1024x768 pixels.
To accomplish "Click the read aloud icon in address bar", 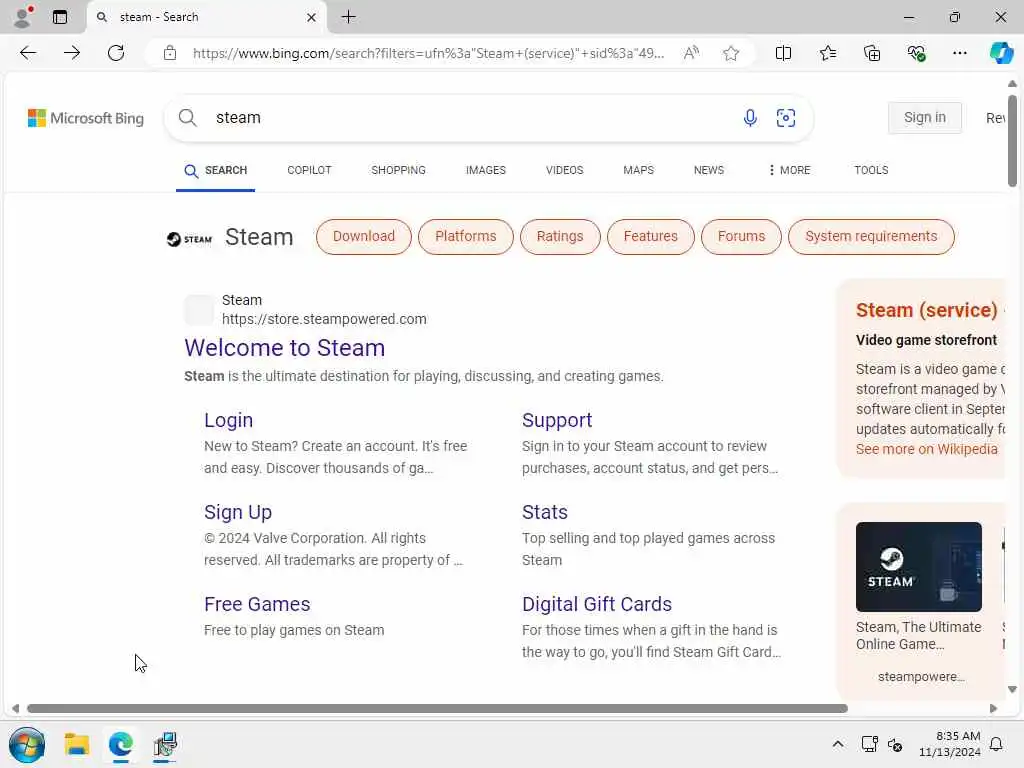I will [691, 53].
